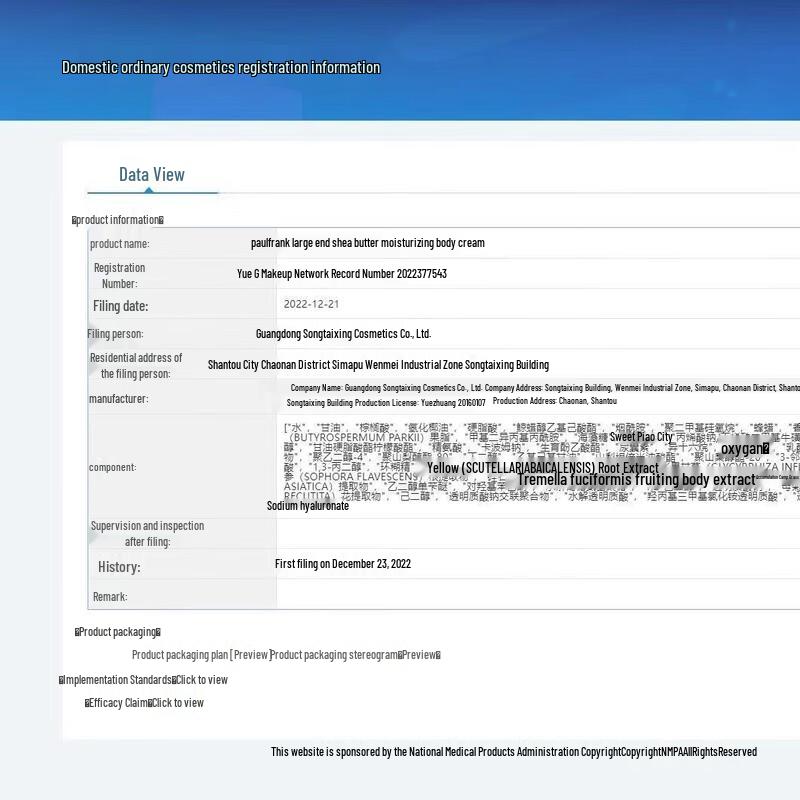Click the registration number Yue G record
The image size is (800, 800).
coord(341,274)
